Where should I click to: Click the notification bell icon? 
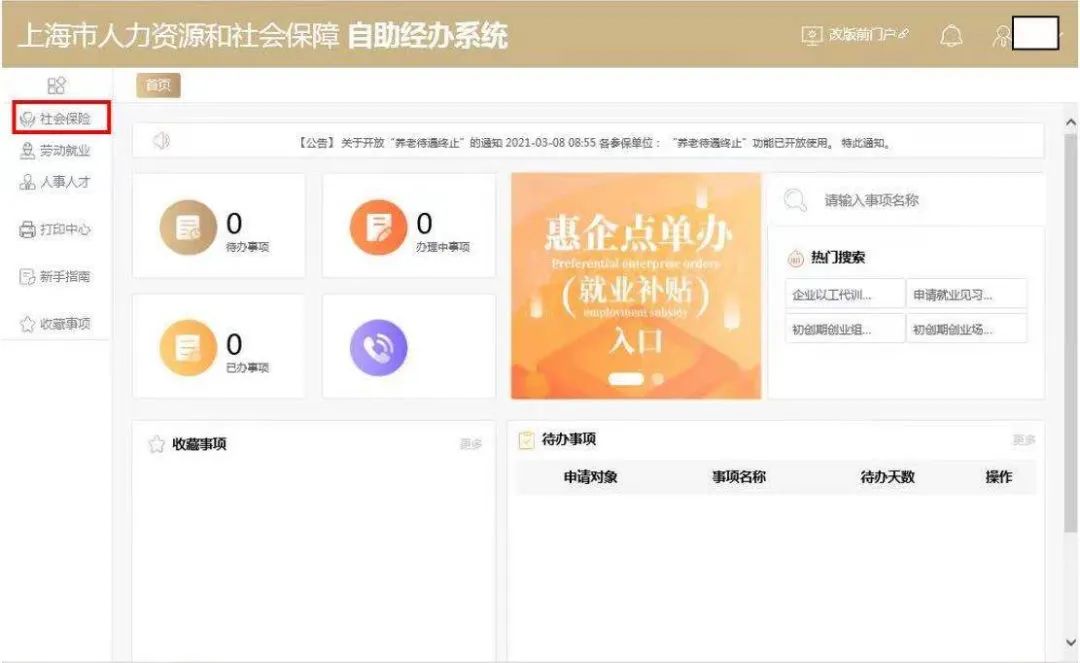[951, 36]
